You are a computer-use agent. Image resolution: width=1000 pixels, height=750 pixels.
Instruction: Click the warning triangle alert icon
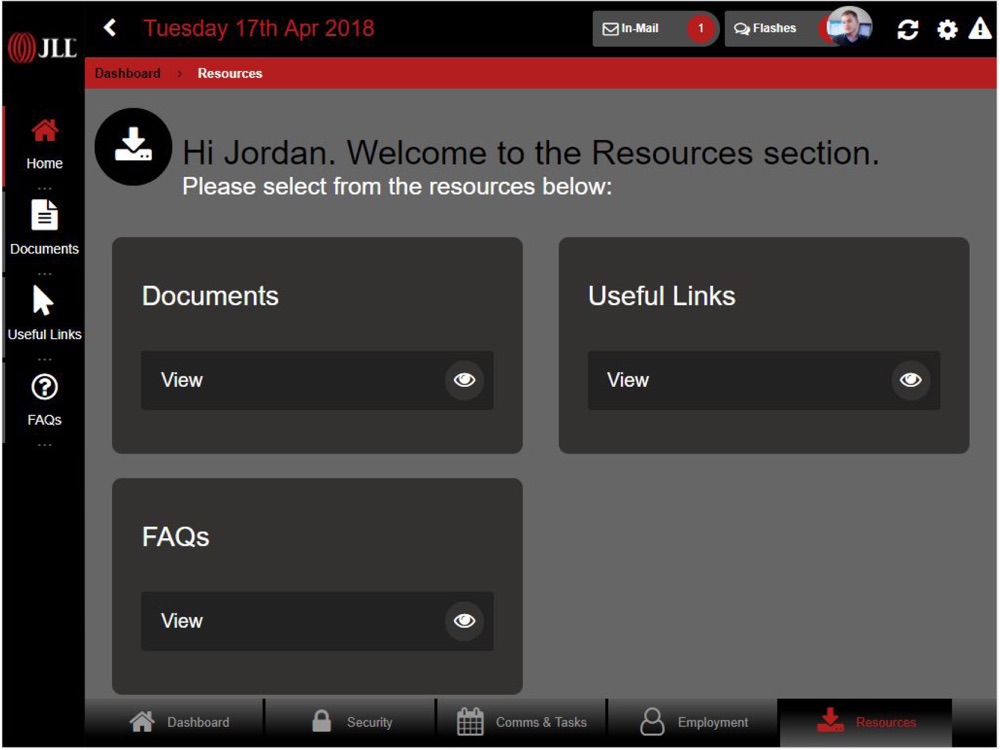point(980,28)
